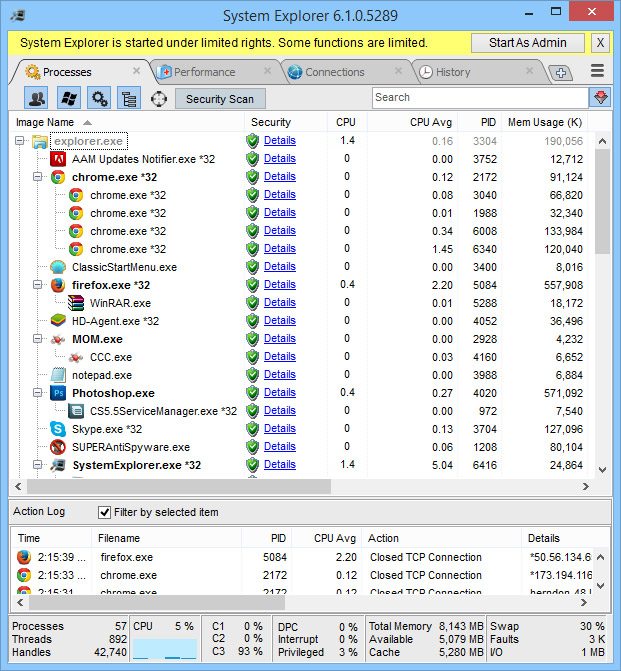The width and height of the screenshot is (621, 671).
Task: Click the firefox.exe process icon
Action: 58,285
